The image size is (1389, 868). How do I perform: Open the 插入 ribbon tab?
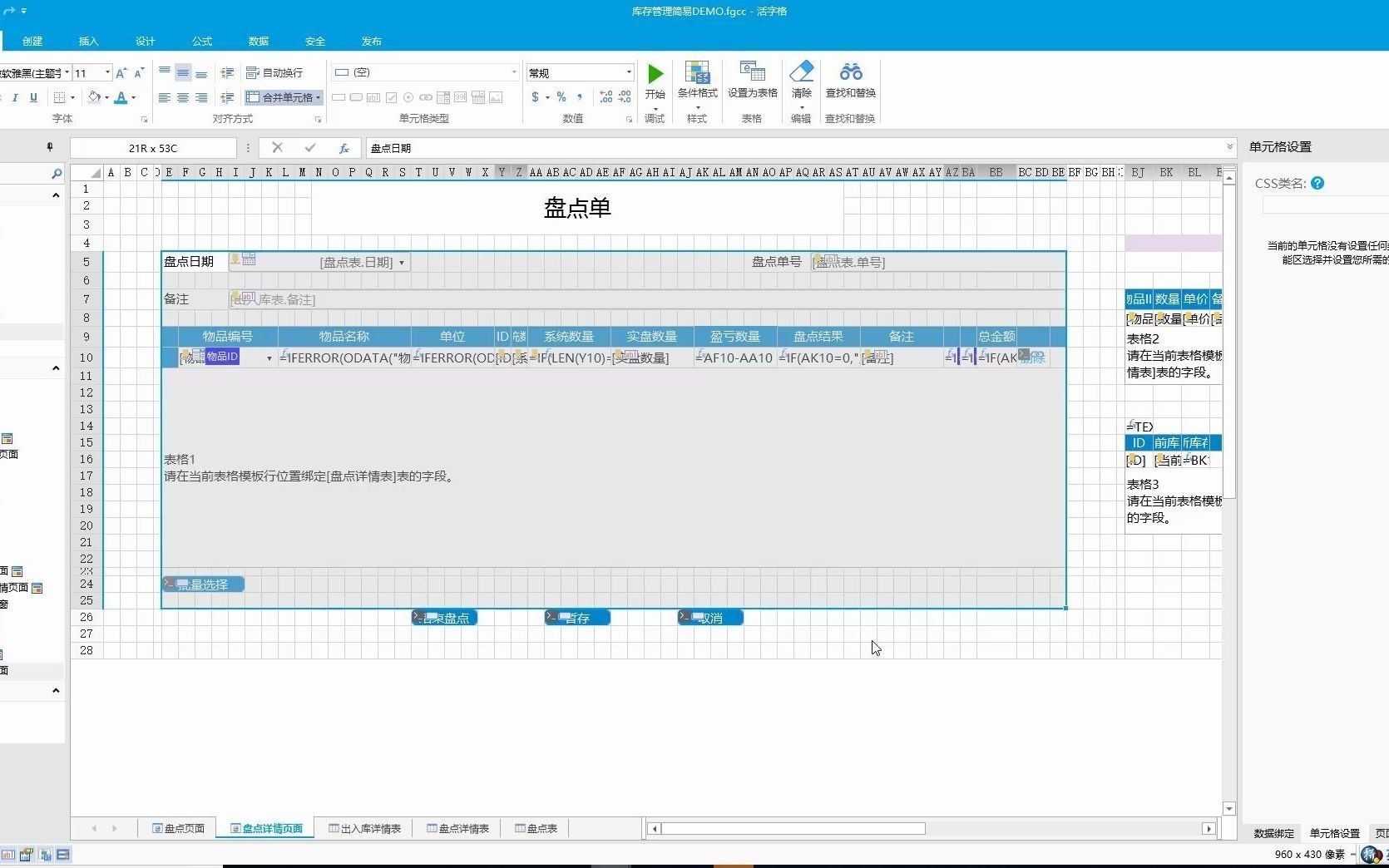[89, 41]
